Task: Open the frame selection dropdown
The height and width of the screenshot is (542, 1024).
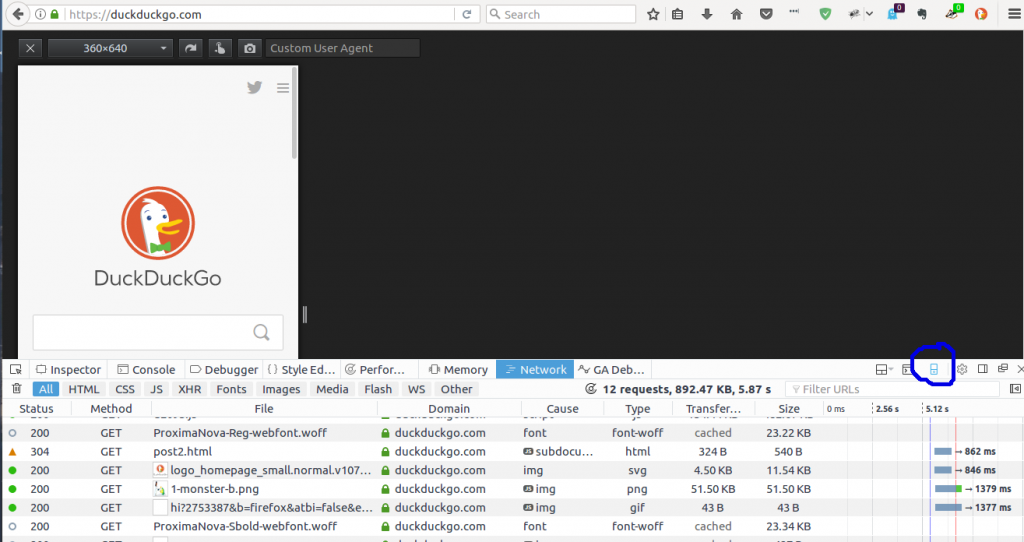Action: [884, 370]
